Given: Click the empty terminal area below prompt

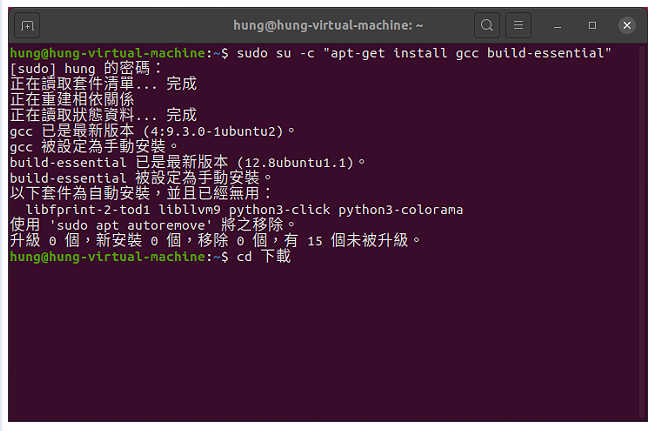Looking at the screenshot, I should pyautogui.click(x=325, y=342).
